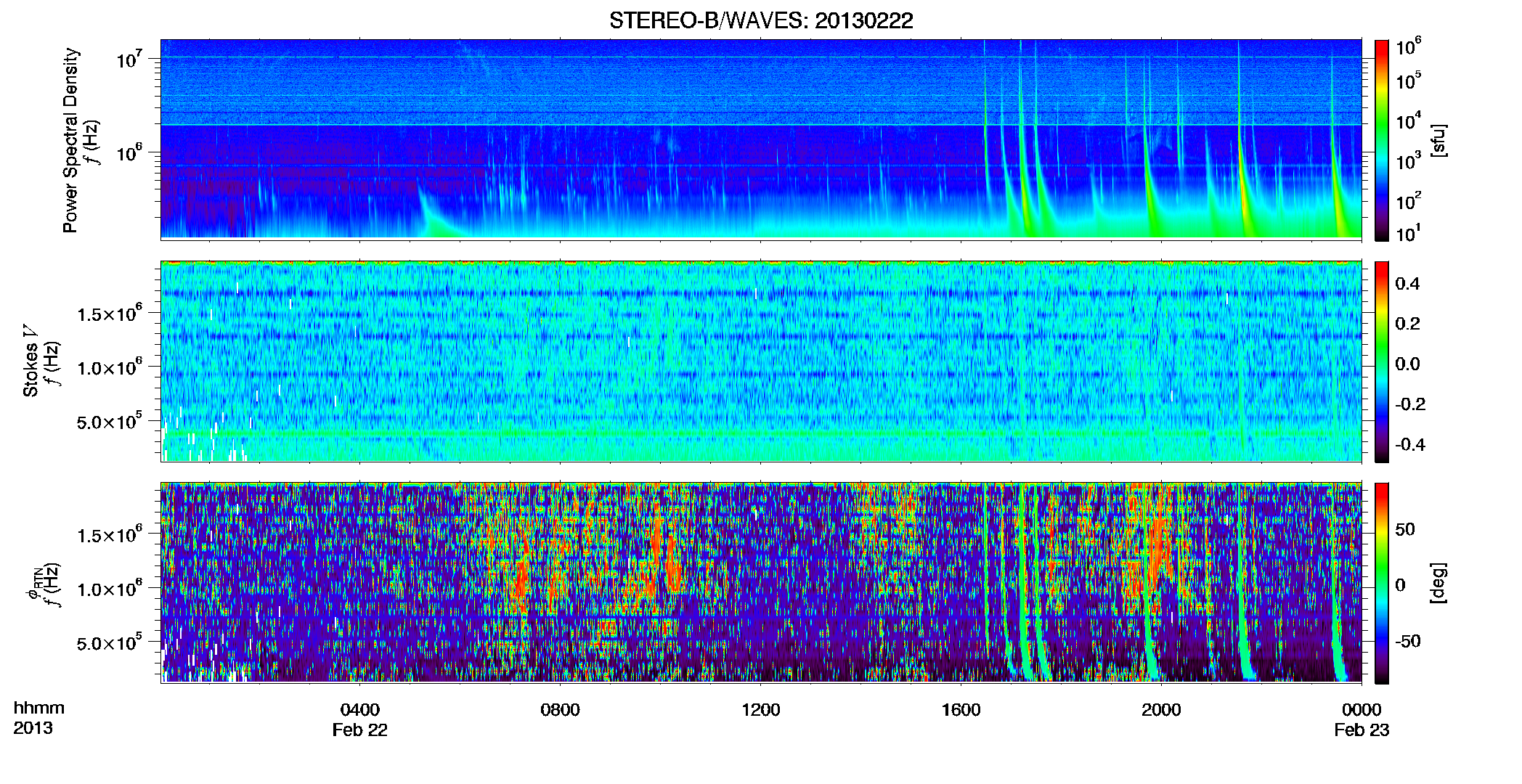
Task: Click the 0000 time tick label
Action: [x=1362, y=709]
